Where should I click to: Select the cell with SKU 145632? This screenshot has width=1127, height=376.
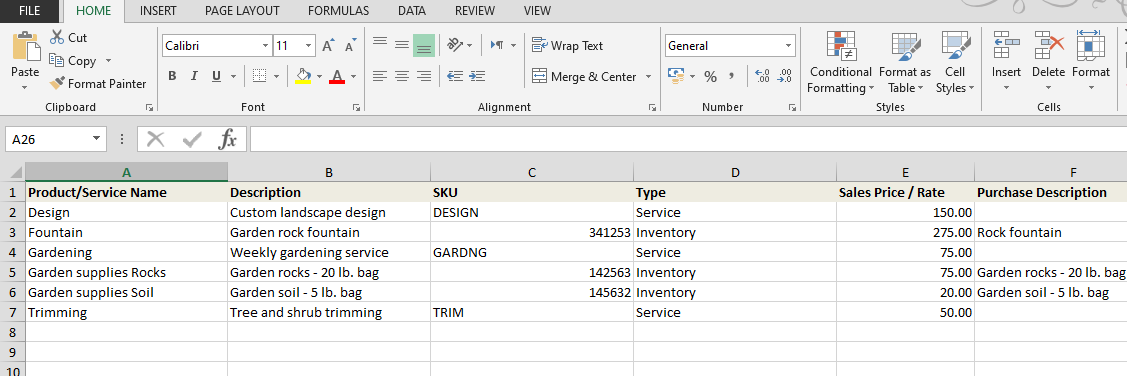point(532,293)
